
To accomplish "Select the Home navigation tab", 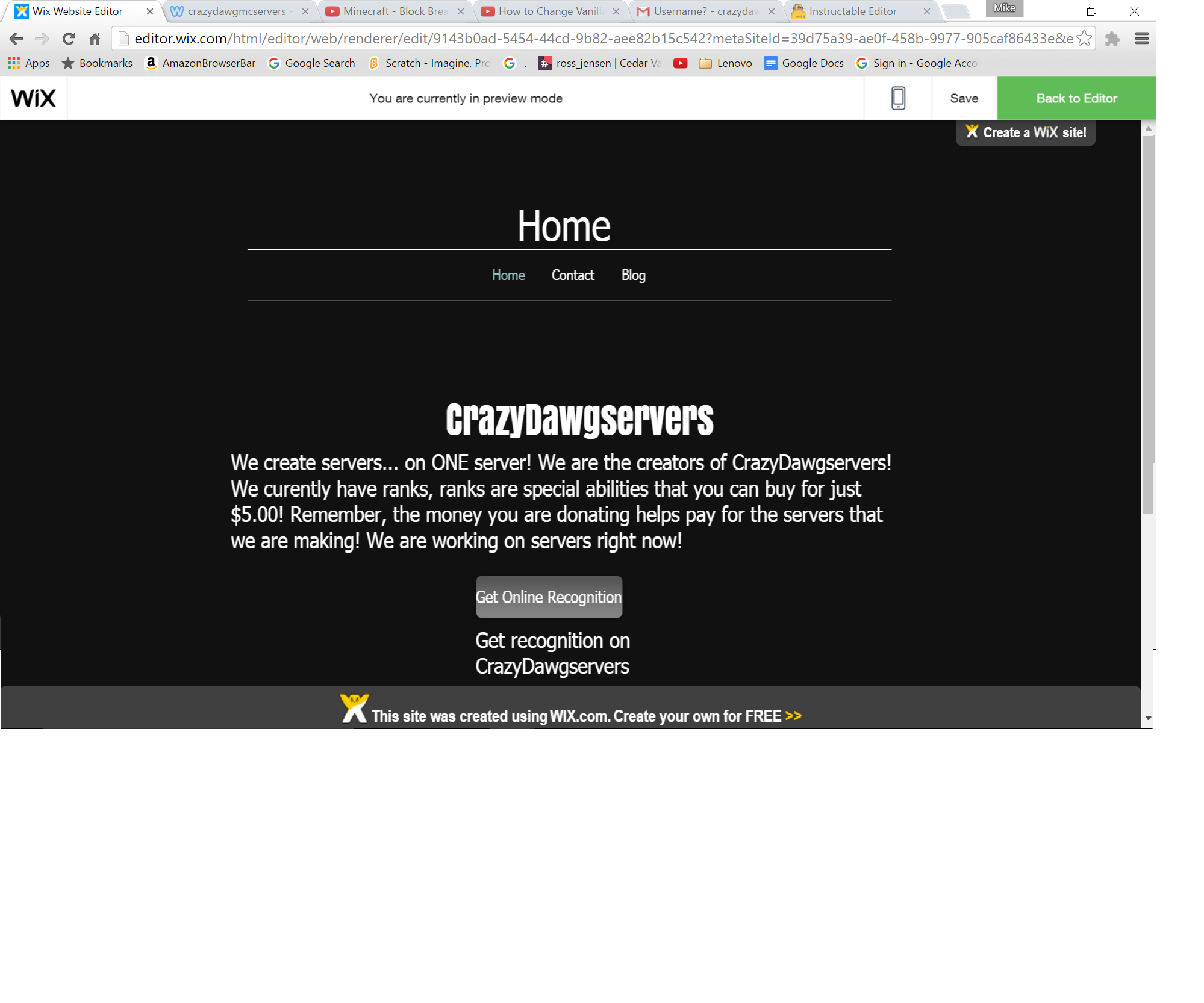I will click(x=508, y=275).
